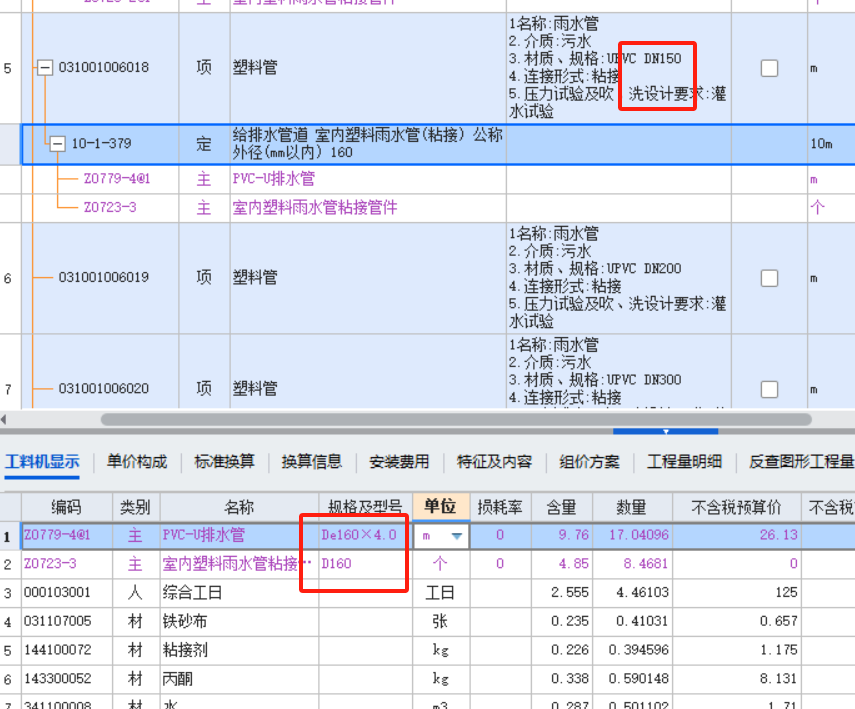Screen dimensions: 855x709
Task: Open the unit dropdown showing m
Action: coord(456,535)
